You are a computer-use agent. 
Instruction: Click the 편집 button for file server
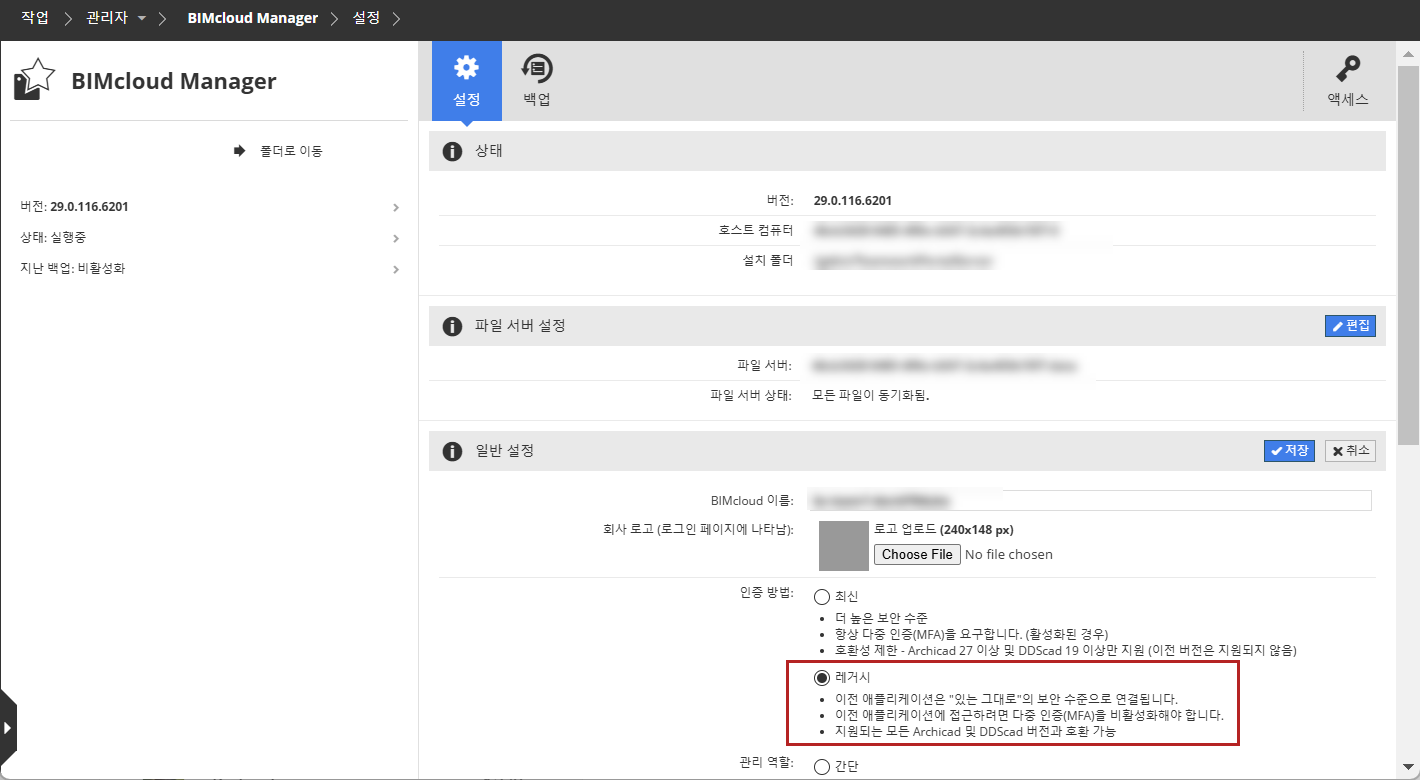[1350, 326]
